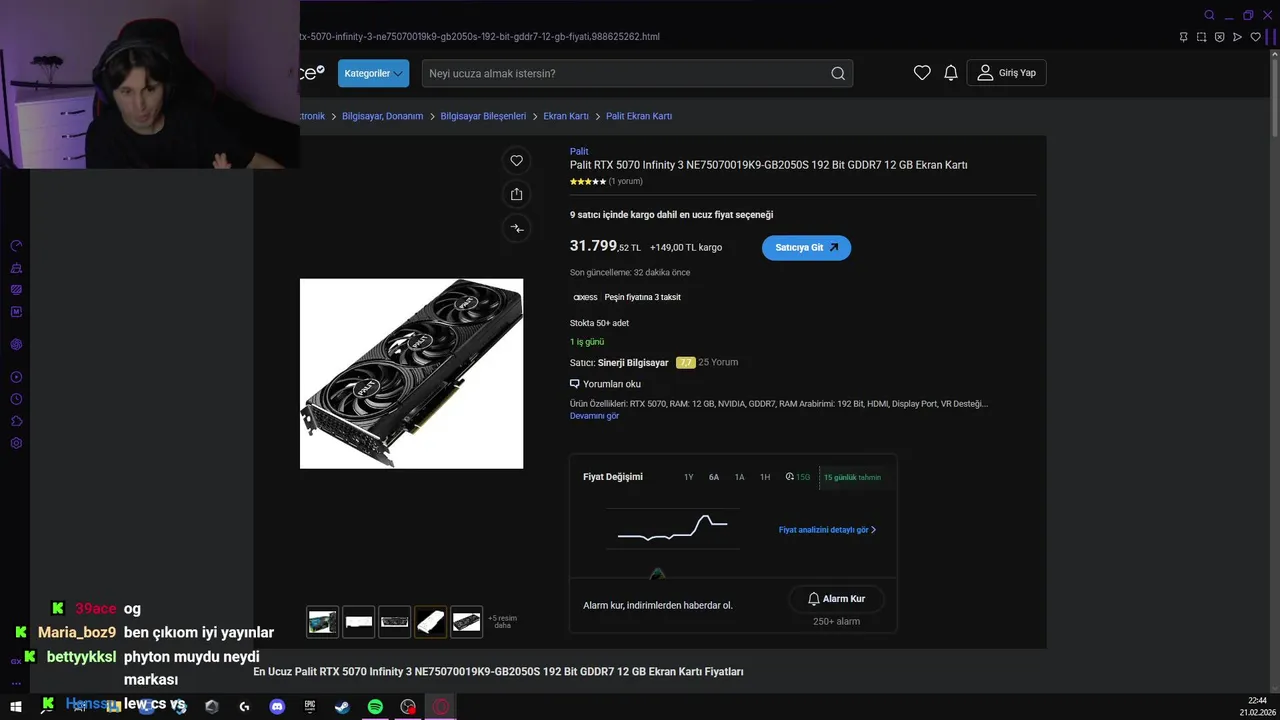Click the Satıcıya Git button
This screenshot has width=1280, height=720.
806,248
